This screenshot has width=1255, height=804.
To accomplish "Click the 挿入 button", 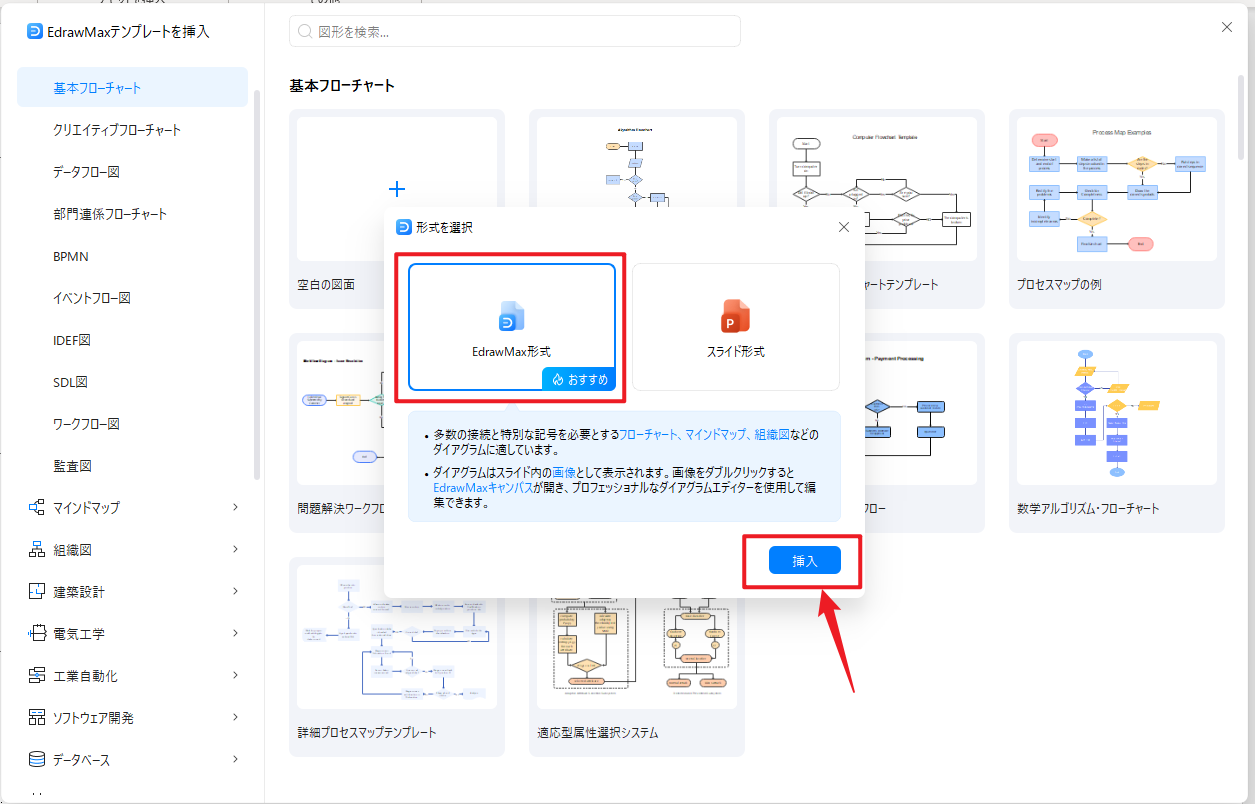I will pyautogui.click(x=805, y=561).
